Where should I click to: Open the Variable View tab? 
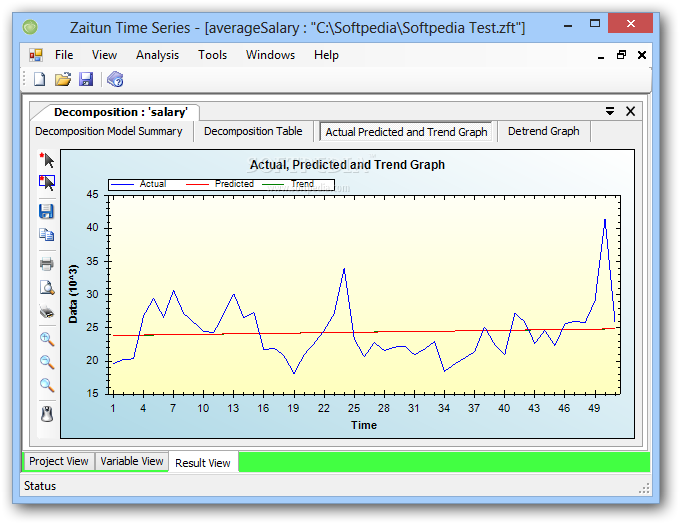[x=132, y=461]
